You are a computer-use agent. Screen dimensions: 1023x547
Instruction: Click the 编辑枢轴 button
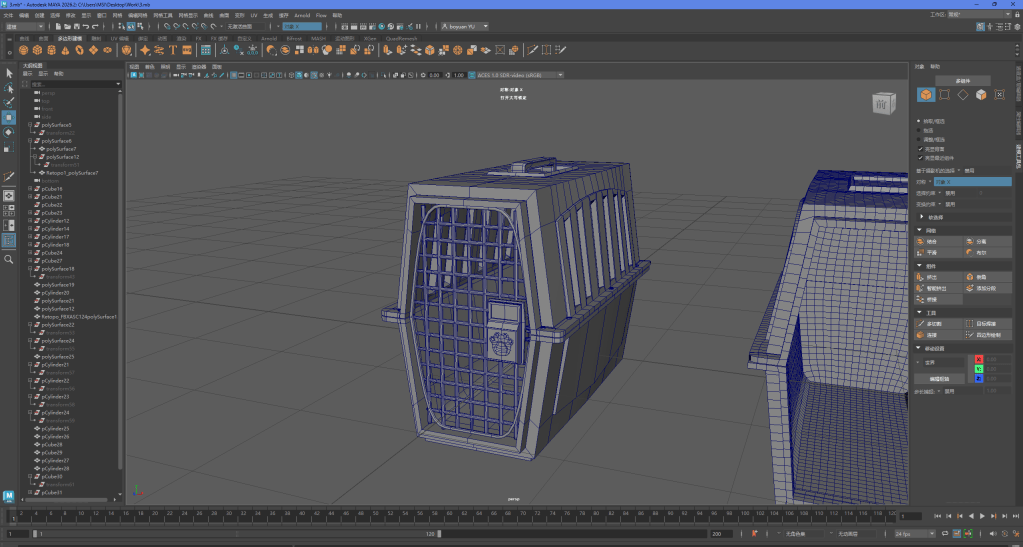pyautogui.click(x=938, y=379)
